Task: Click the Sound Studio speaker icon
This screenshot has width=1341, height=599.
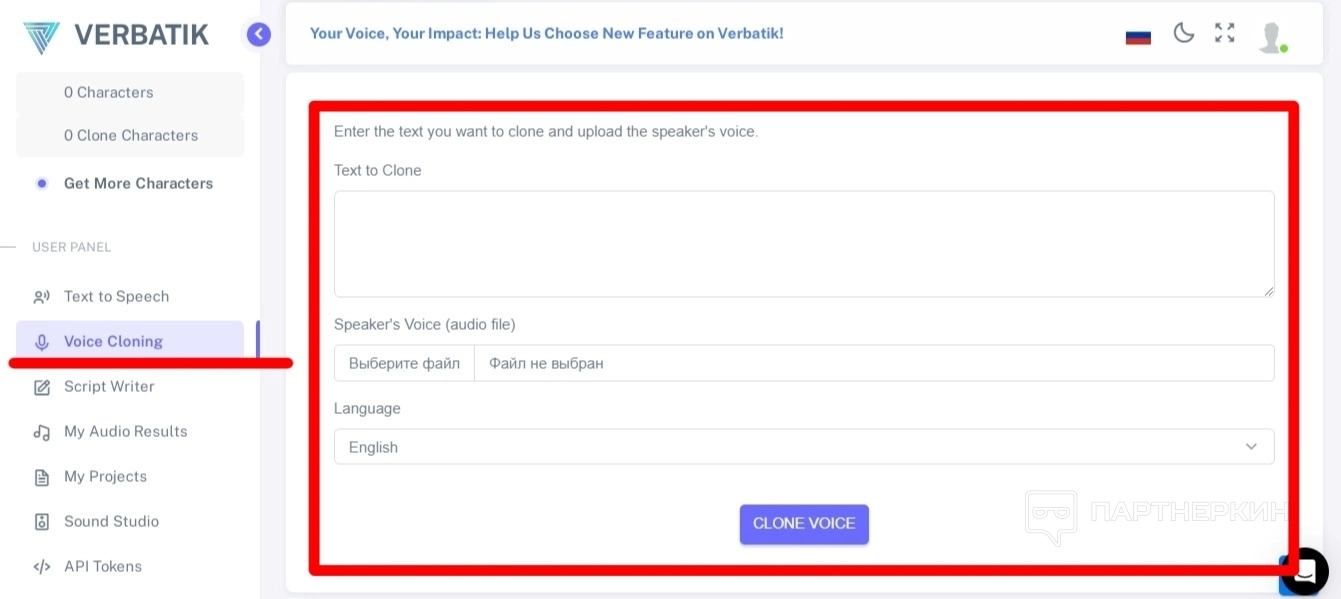Action: [42, 522]
